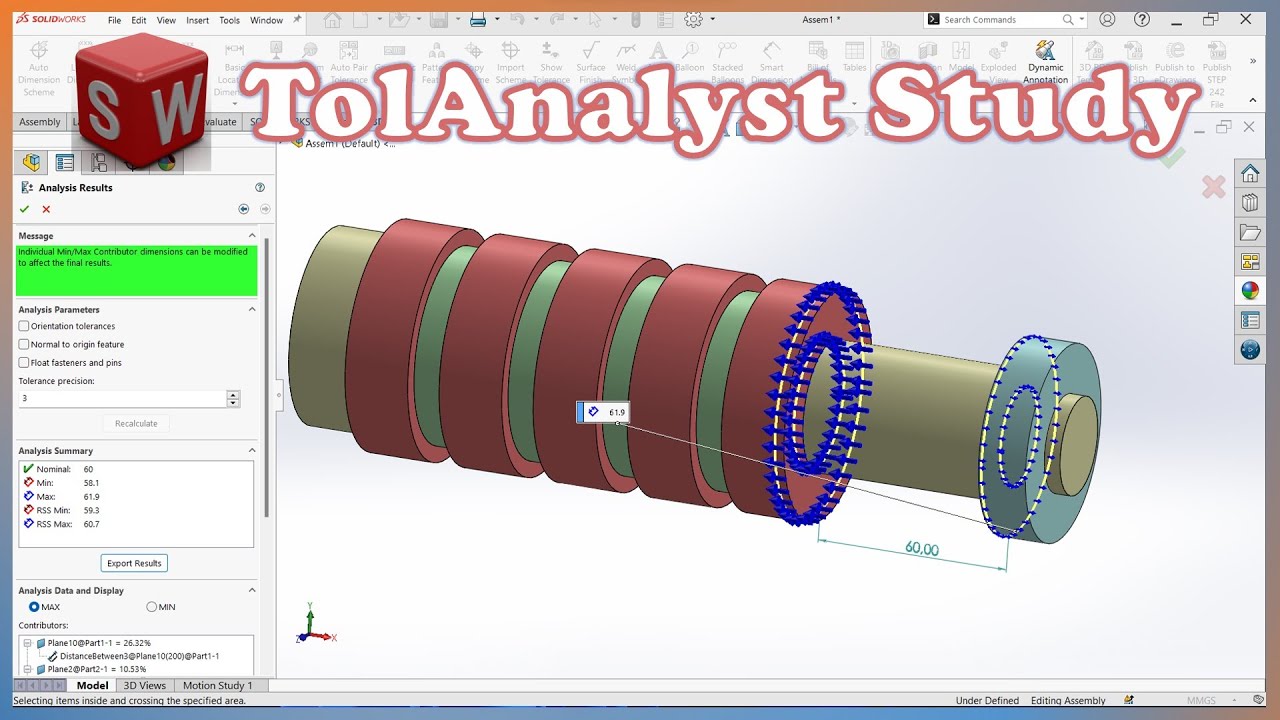This screenshot has width=1280, height=720.
Task: Open the Help question mark icon
Action: pos(1141,19)
